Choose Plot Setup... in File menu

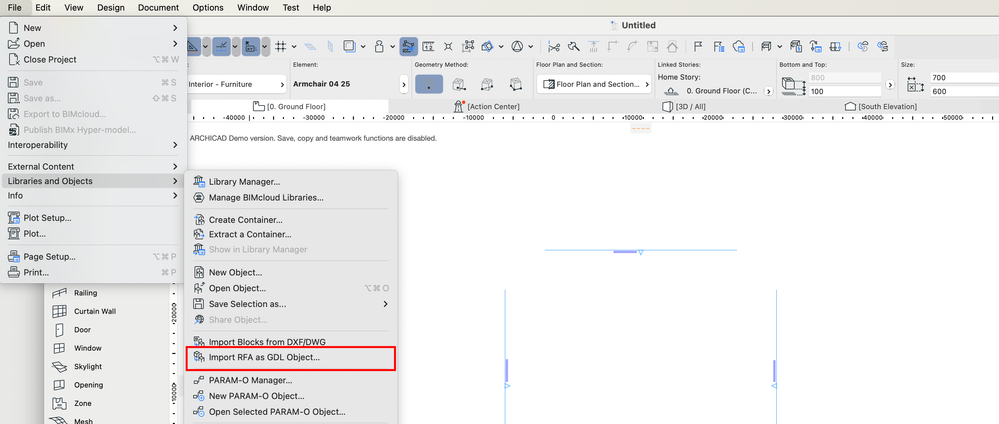93,218
